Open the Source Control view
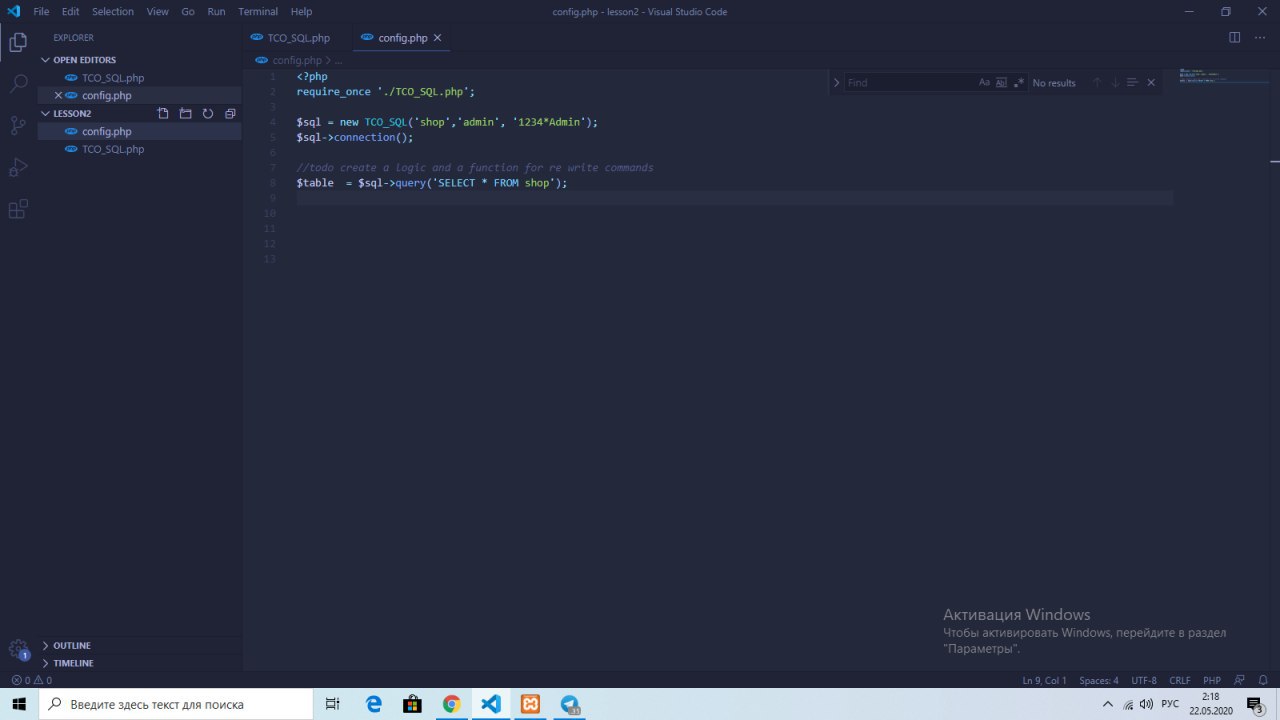1280x720 pixels. (18, 126)
